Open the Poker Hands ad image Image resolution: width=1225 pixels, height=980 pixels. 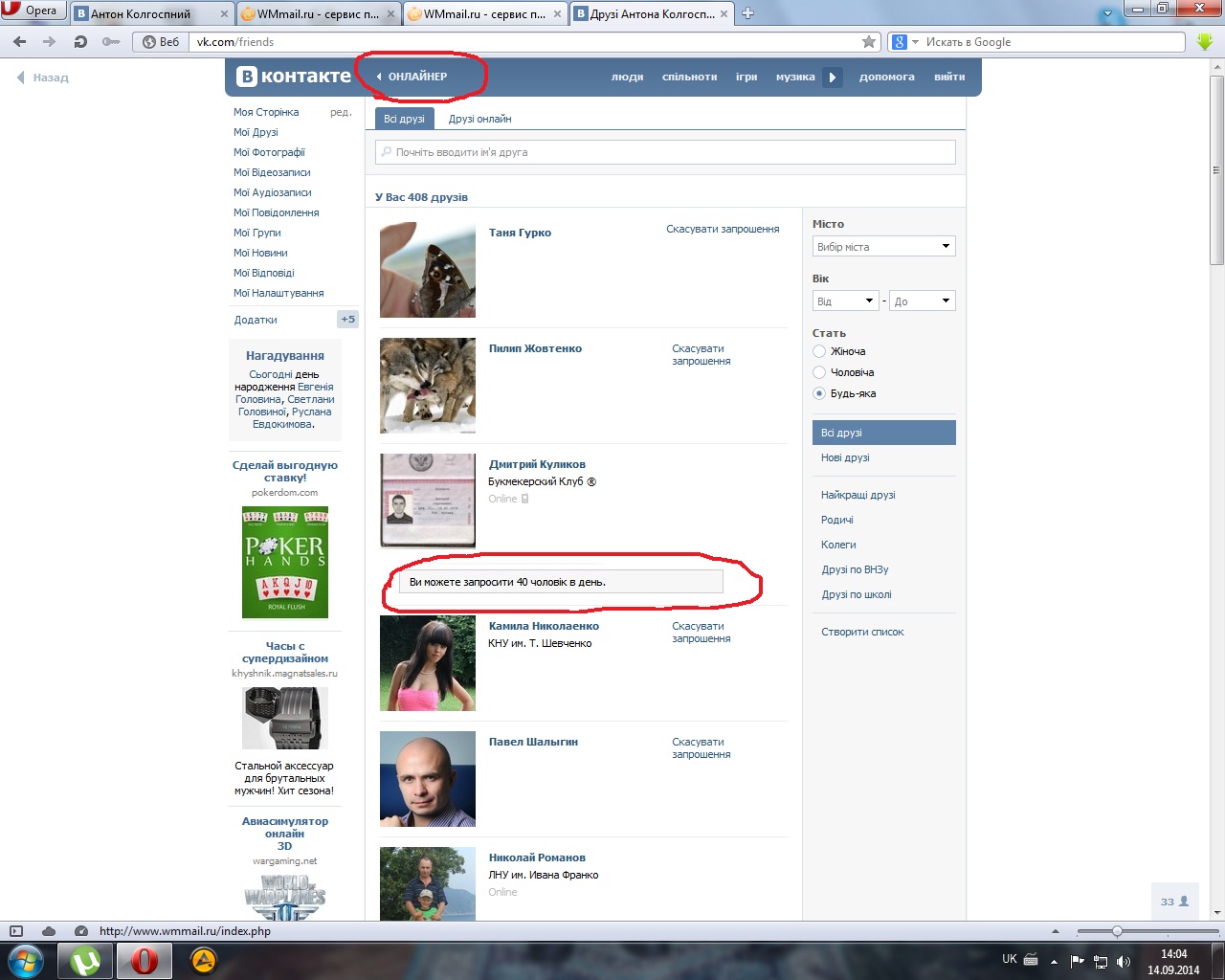285,562
